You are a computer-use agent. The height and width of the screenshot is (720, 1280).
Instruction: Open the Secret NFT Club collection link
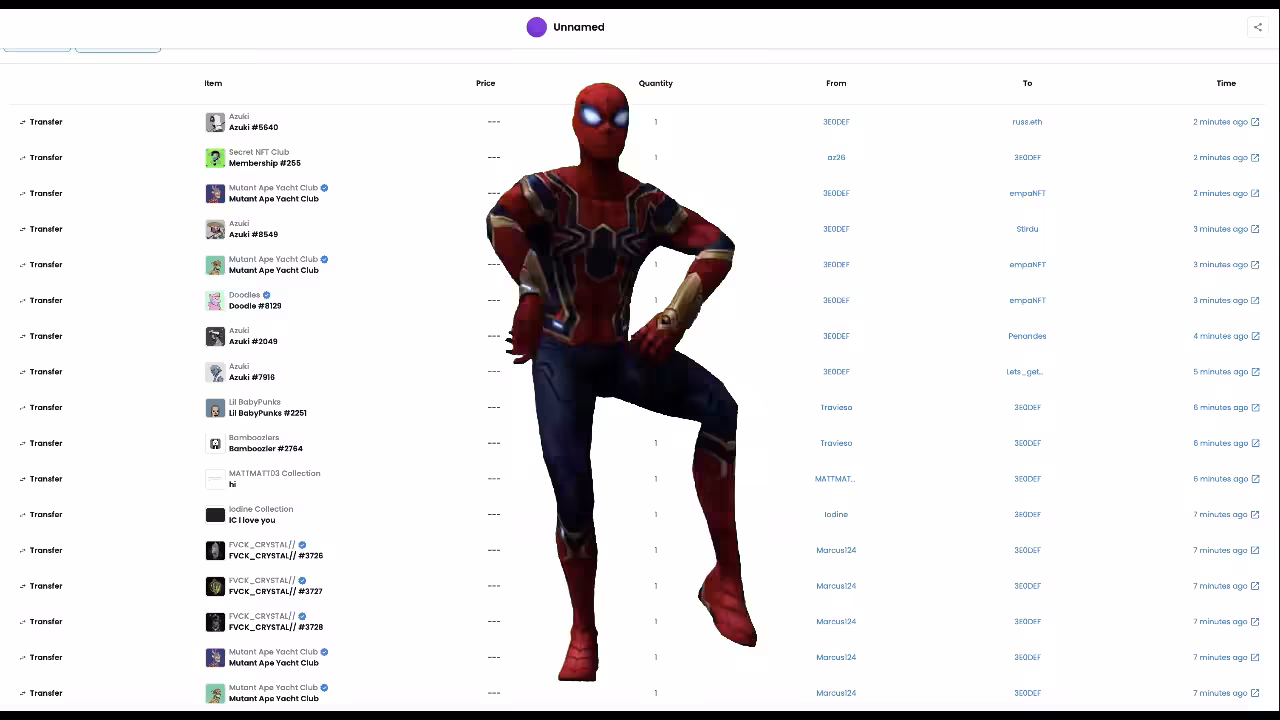(x=259, y=152)
